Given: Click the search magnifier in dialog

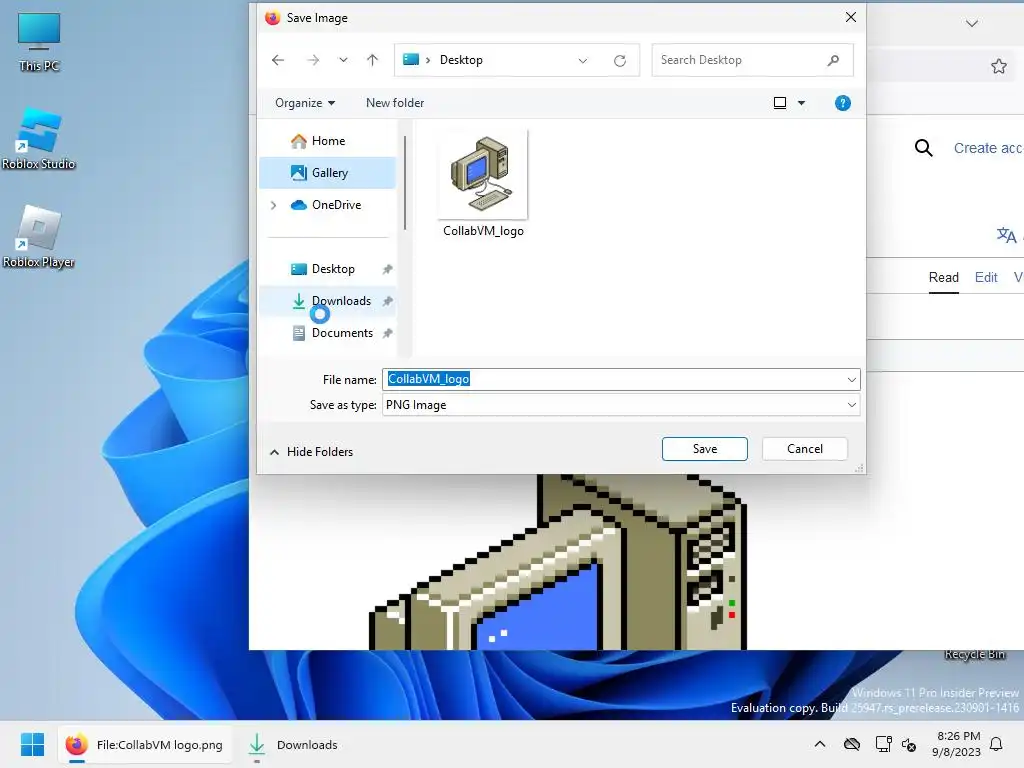Looking at the screenshot, I should pos(833,60).
